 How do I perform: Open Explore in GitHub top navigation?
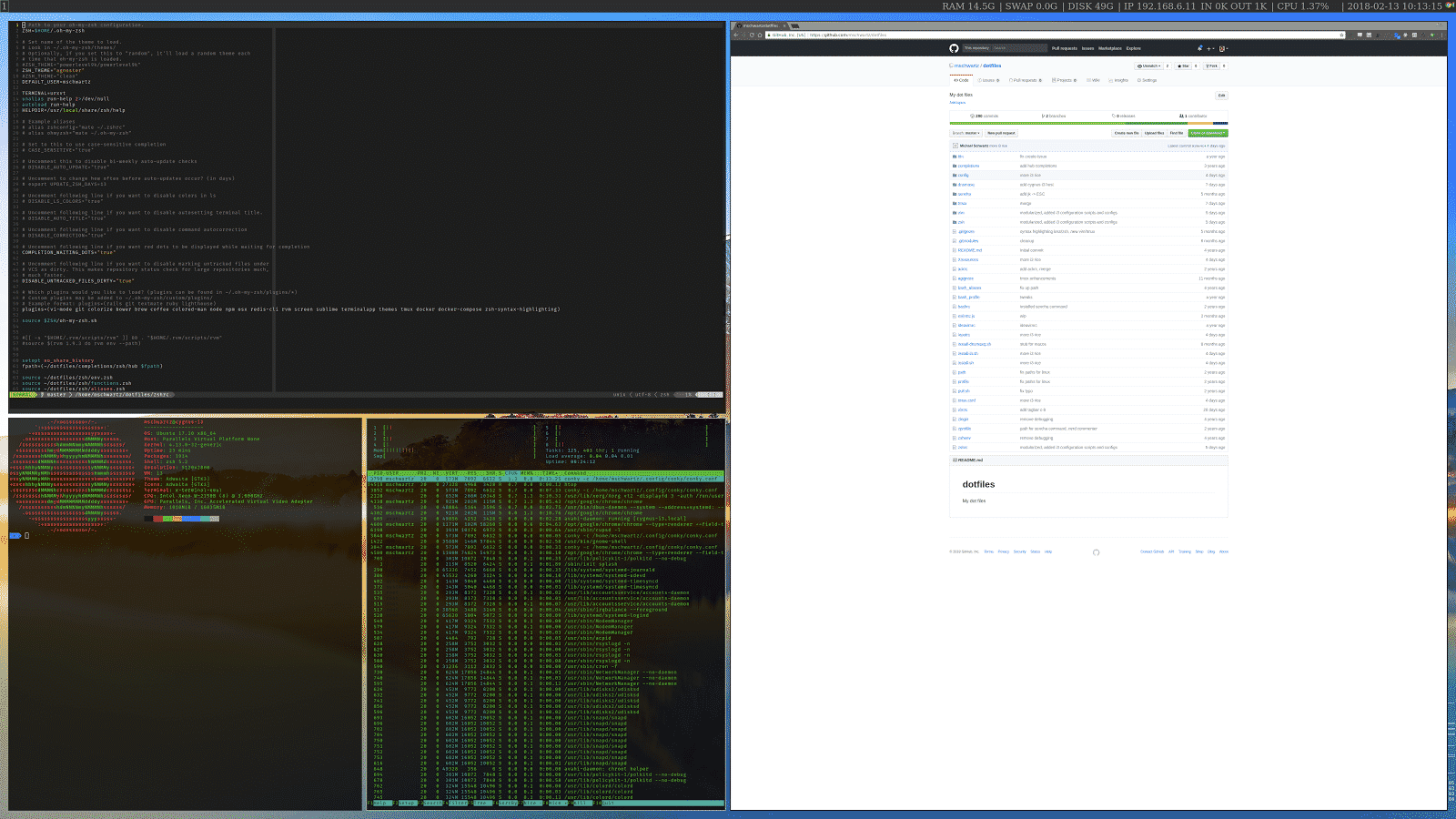[x=1134, y=48]
